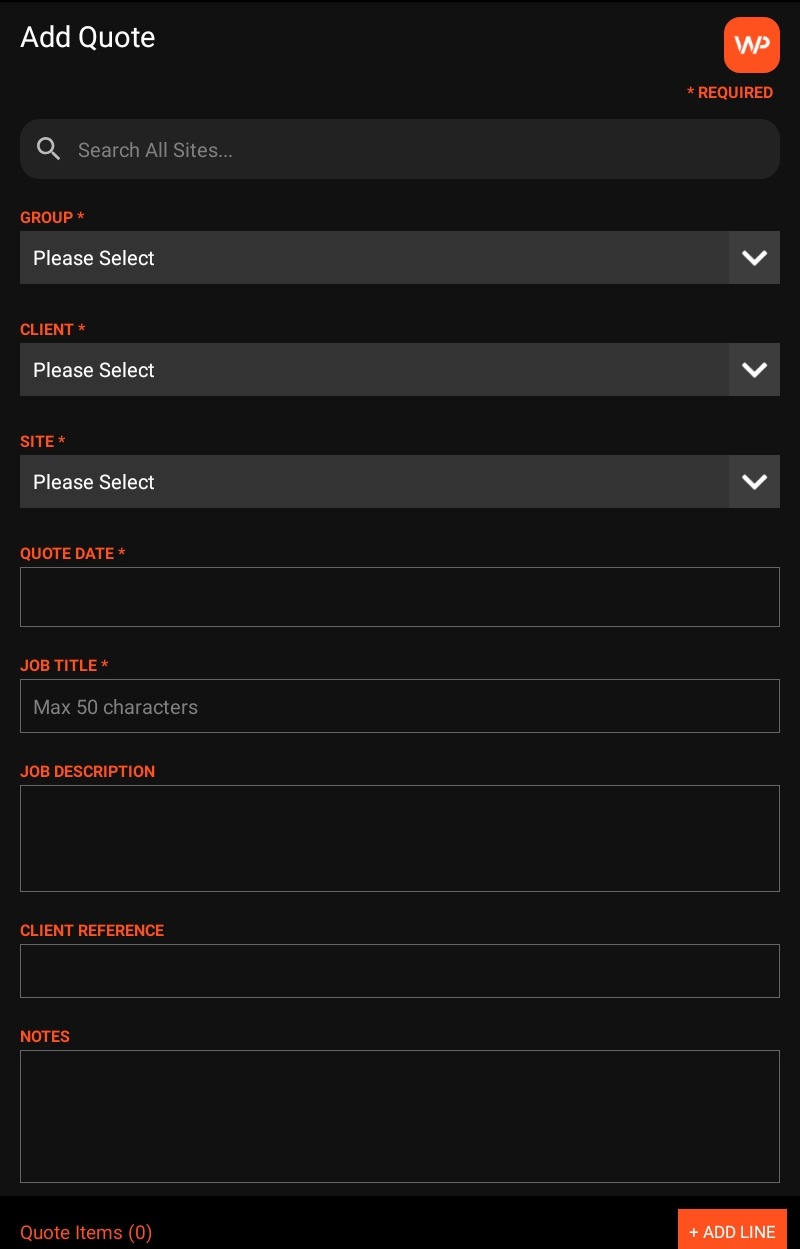Click the magnifying glass search icon
The height and width of the screenshot is (1249, 800).
click(48, 149)
